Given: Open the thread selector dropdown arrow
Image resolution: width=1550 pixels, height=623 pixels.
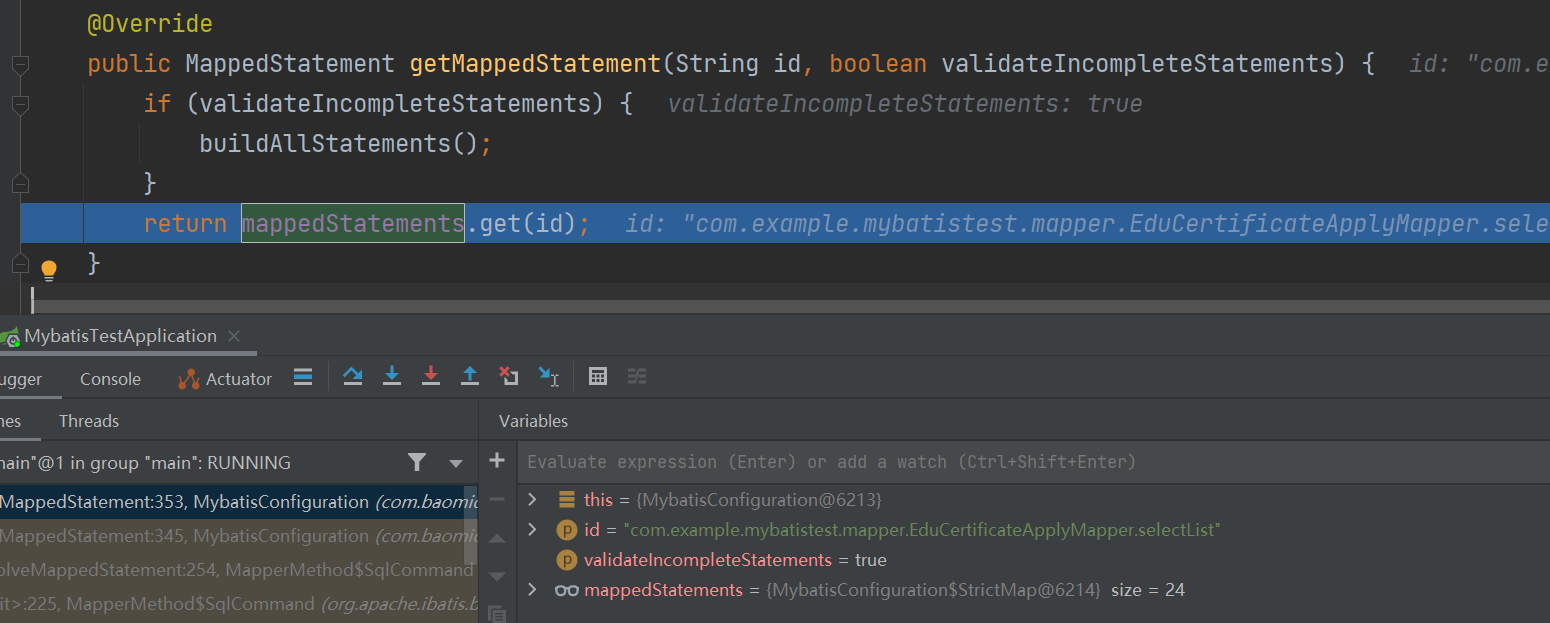Looking at the screenshot, I should click(456, 463).
